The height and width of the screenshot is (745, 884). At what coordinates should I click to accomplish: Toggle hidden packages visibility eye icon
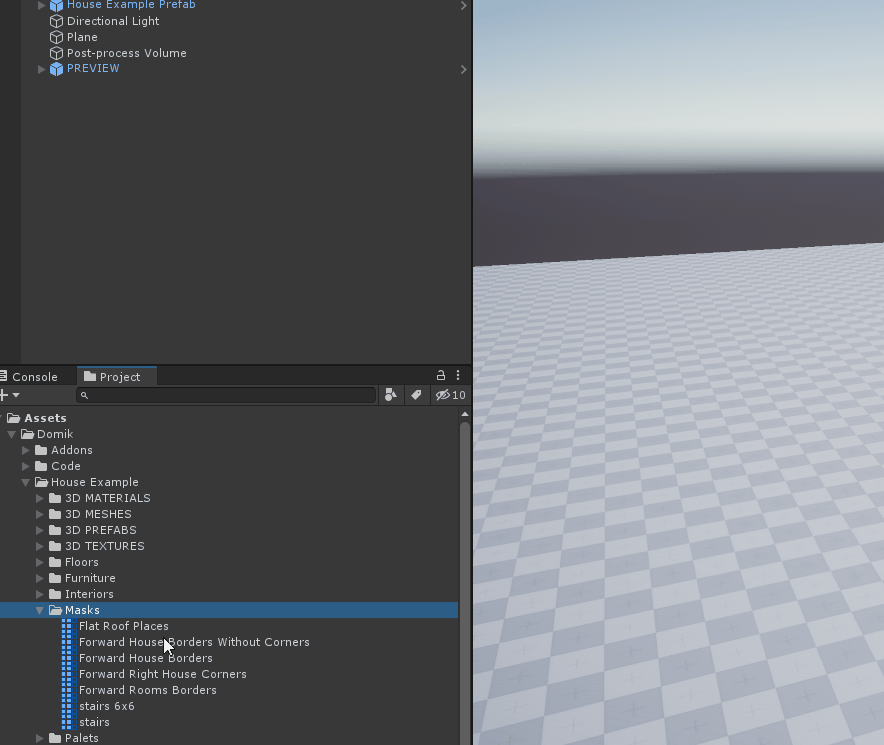[x=450, y=395]
